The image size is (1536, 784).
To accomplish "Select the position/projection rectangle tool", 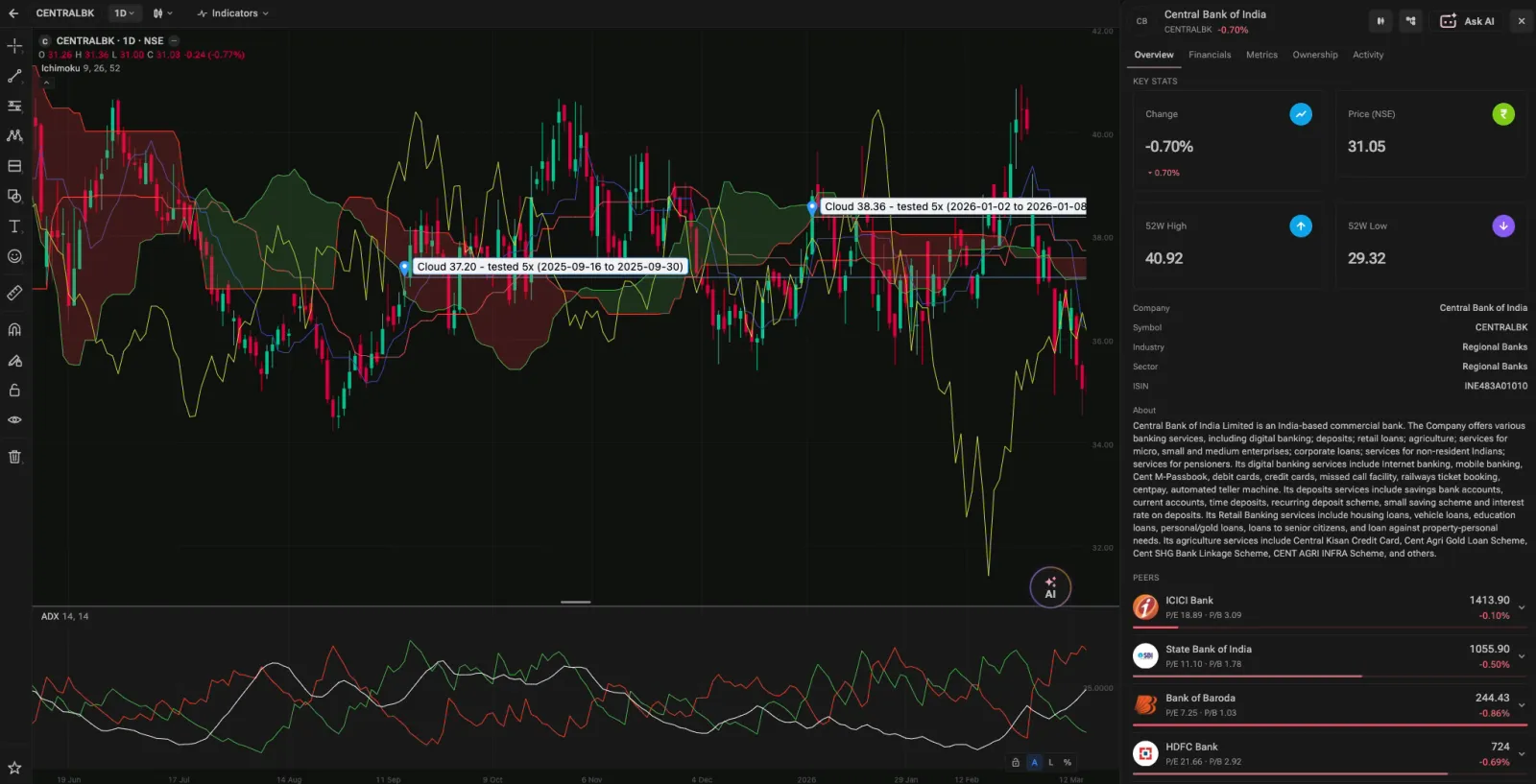I will click(x=14, y=166).
